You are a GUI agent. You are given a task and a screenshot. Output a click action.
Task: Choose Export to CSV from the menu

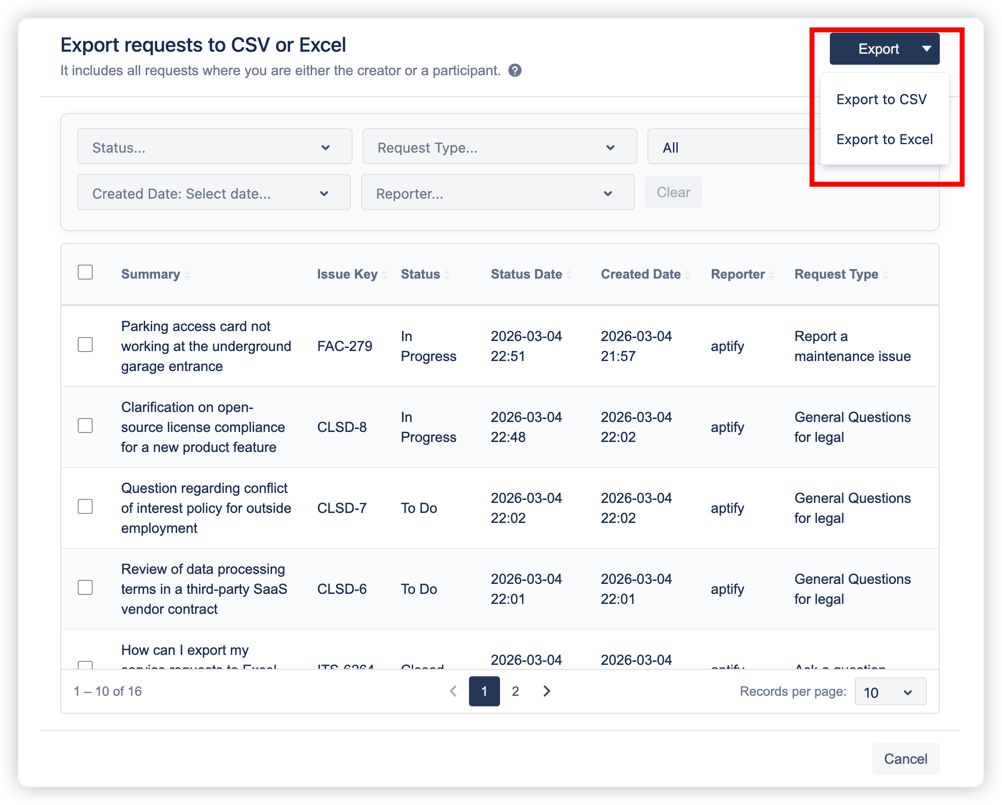pos(882,99)
